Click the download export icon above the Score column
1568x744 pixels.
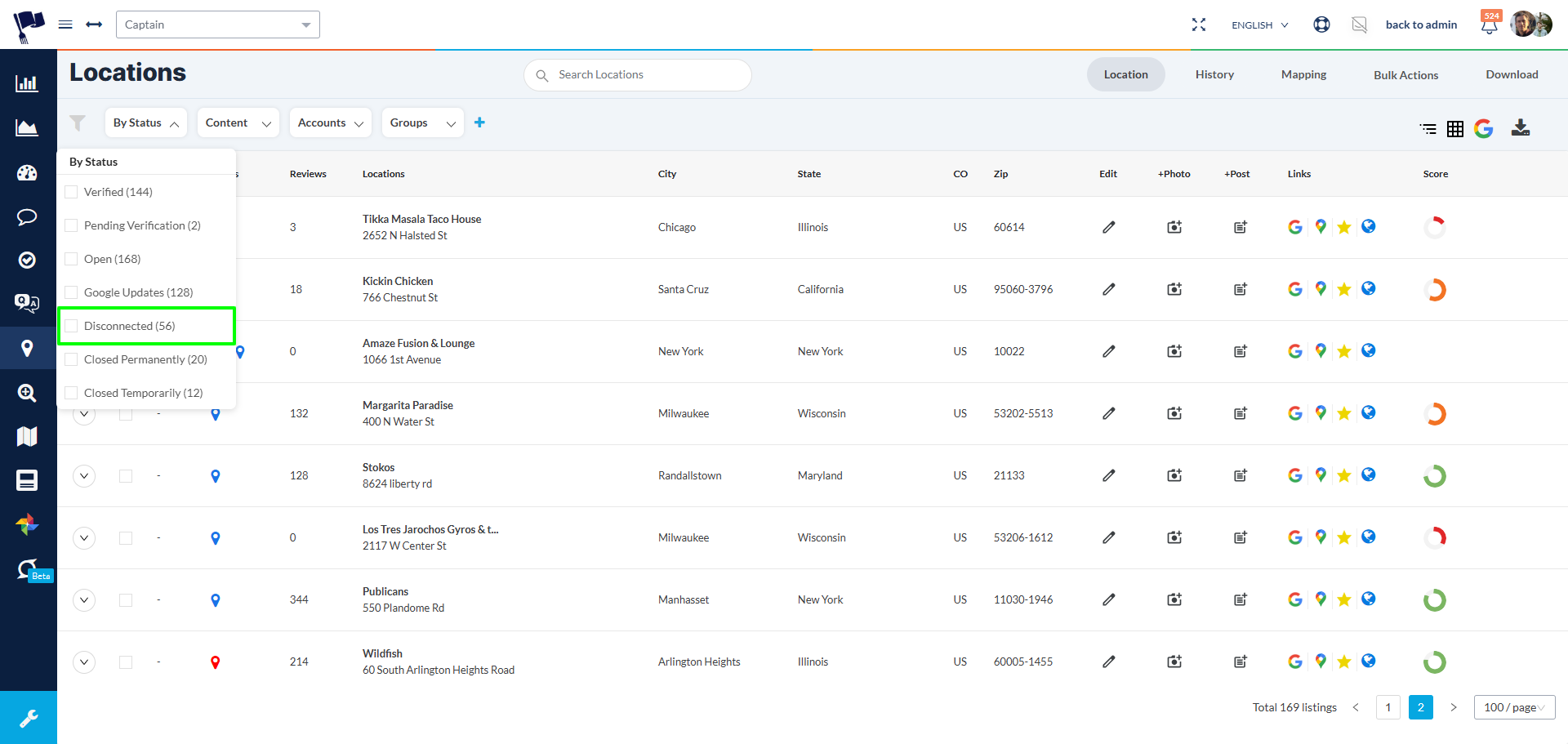click(x=1521, y=128)
